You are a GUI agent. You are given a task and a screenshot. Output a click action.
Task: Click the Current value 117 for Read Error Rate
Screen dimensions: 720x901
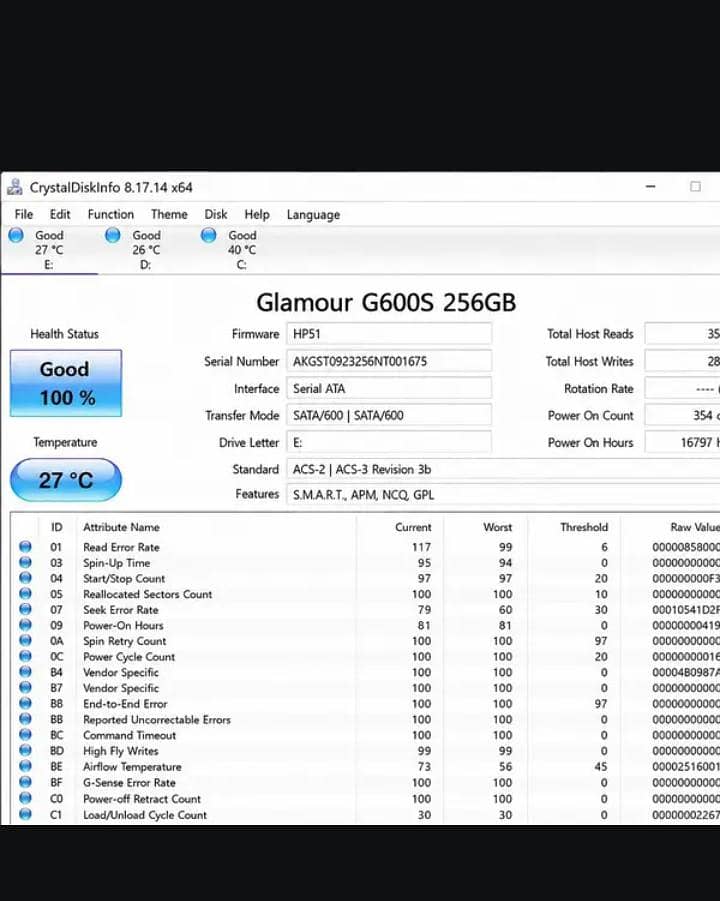coord(421,547)
